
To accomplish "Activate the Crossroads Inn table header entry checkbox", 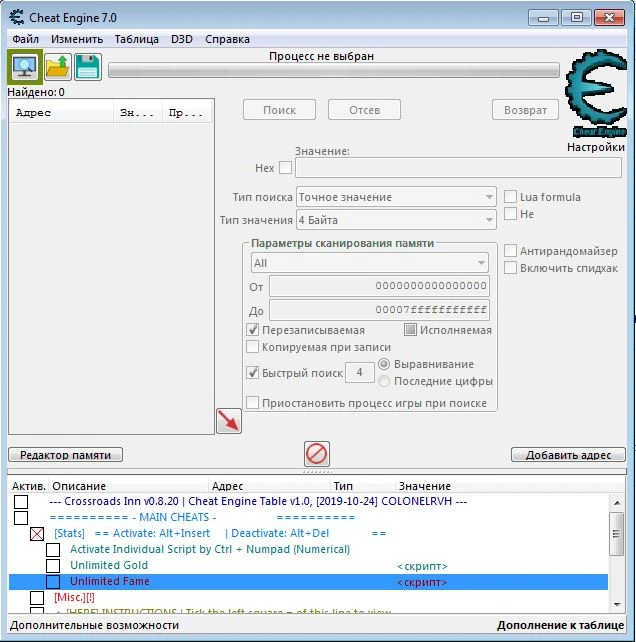I will click(x=21, y=501).
